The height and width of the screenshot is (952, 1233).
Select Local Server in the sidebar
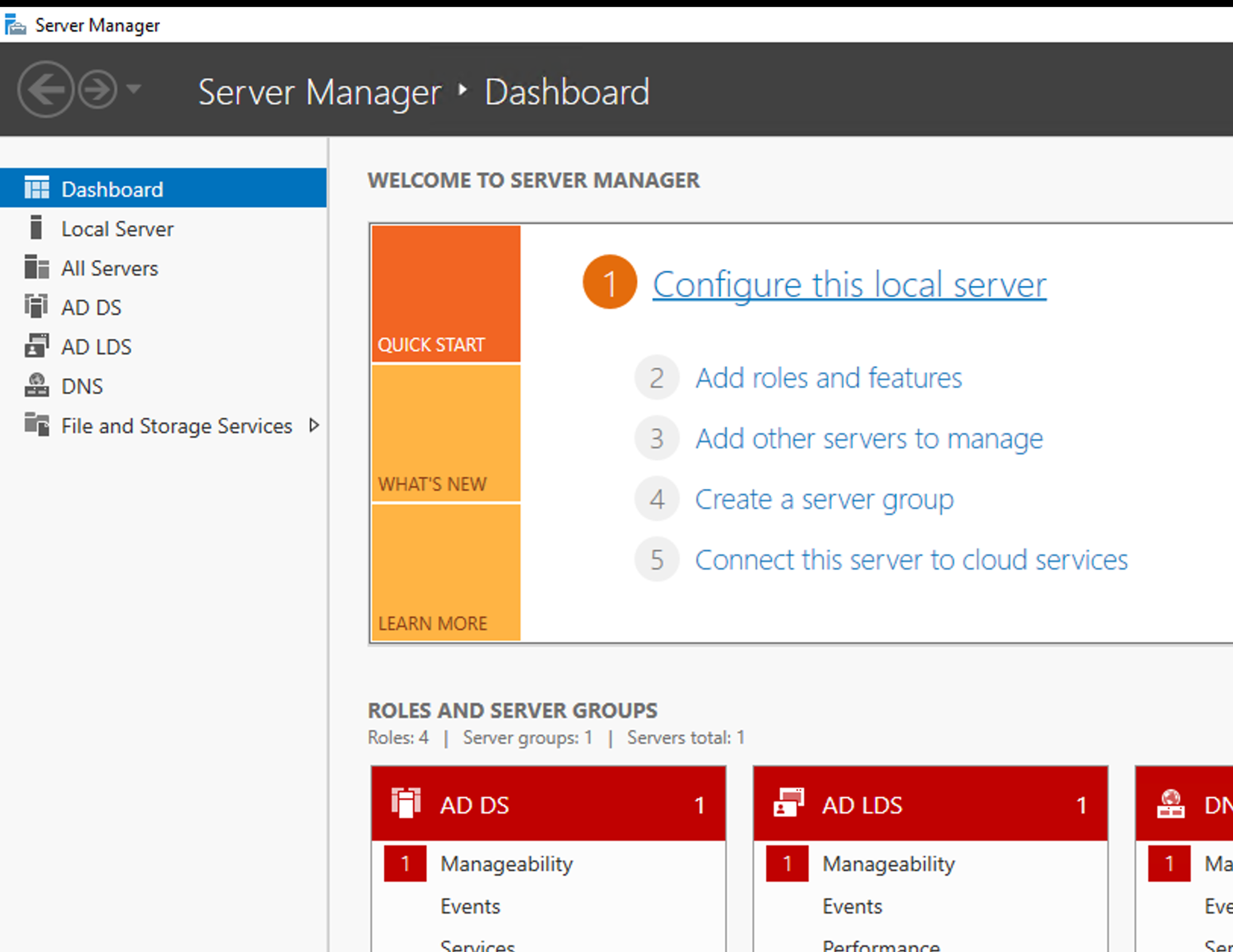(x=117, y=229)
